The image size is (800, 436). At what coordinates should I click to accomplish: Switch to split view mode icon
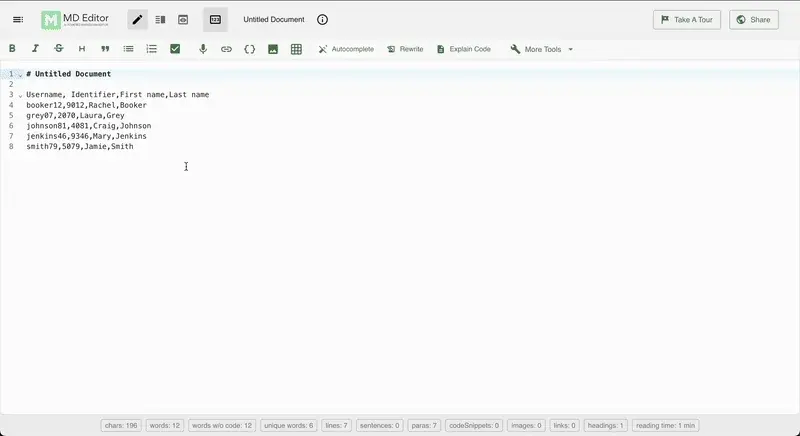160,20
